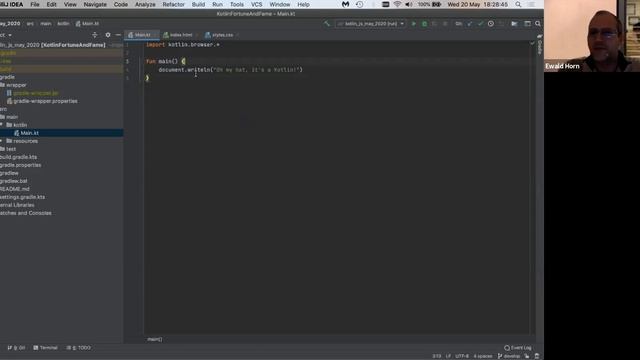Open the VCS menu
Image resolution: width=640 pixels, height=360 pixels.
[257, 4]
